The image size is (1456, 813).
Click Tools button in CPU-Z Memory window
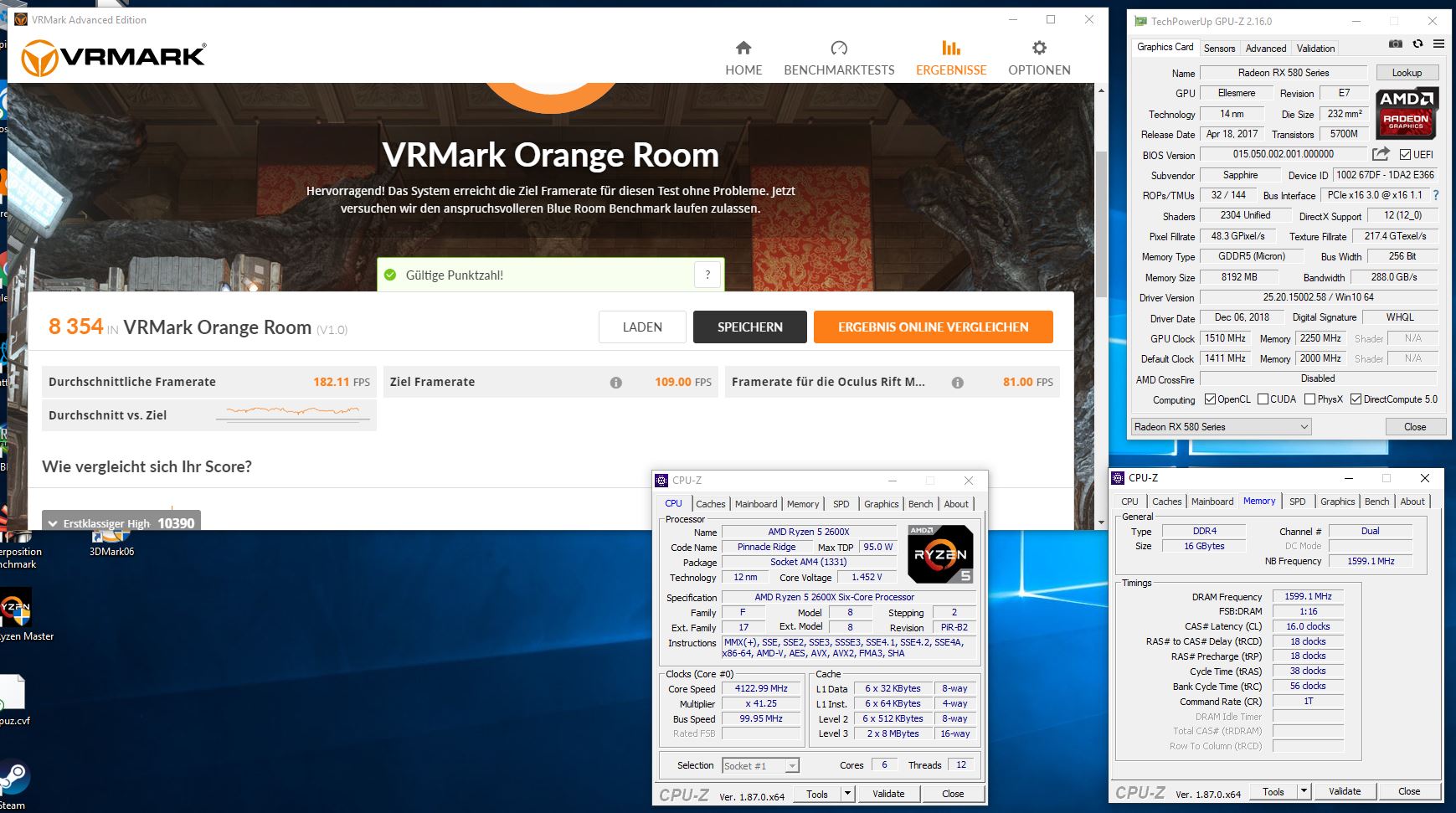pos(1273,791)
